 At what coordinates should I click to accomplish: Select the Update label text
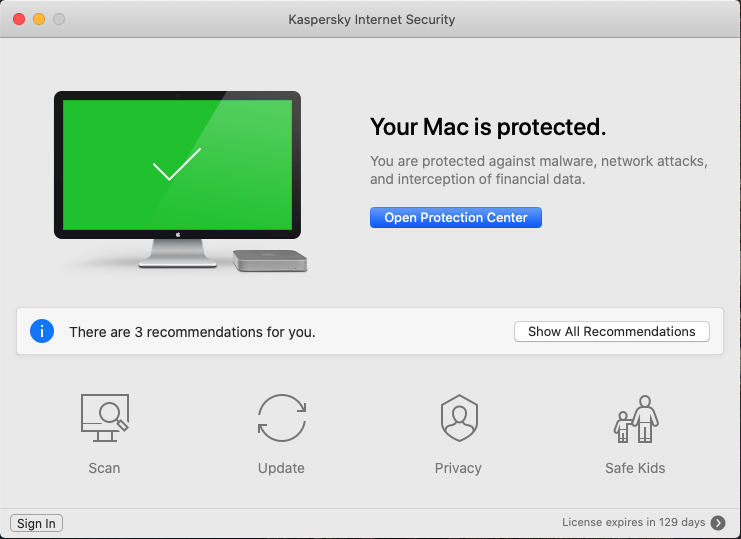pyautogui.click(x=281, y=468)
